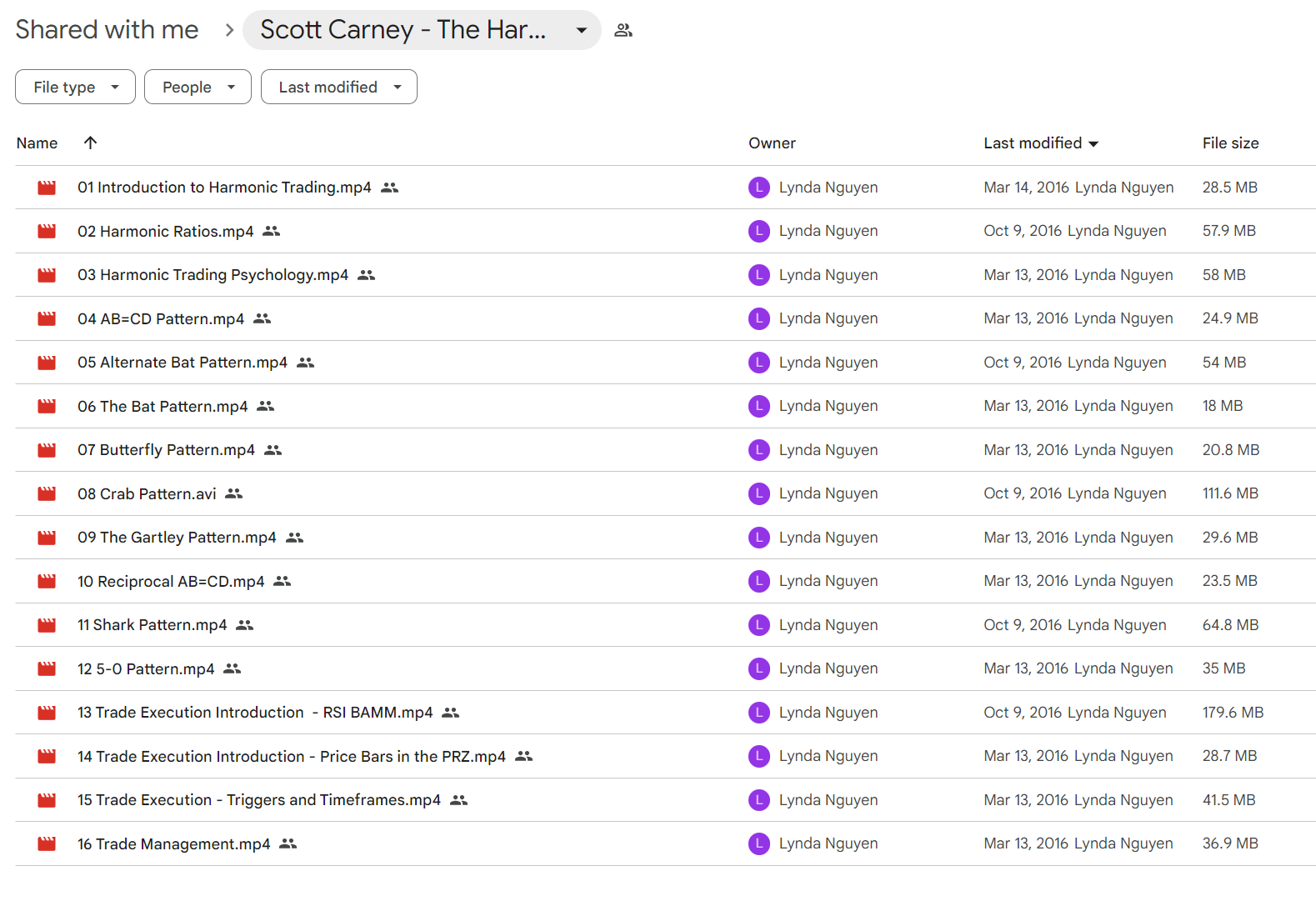
Task: Select 15 Trade Execution - Triggers and Timeframes.mp4
Action: coord(259,800)
